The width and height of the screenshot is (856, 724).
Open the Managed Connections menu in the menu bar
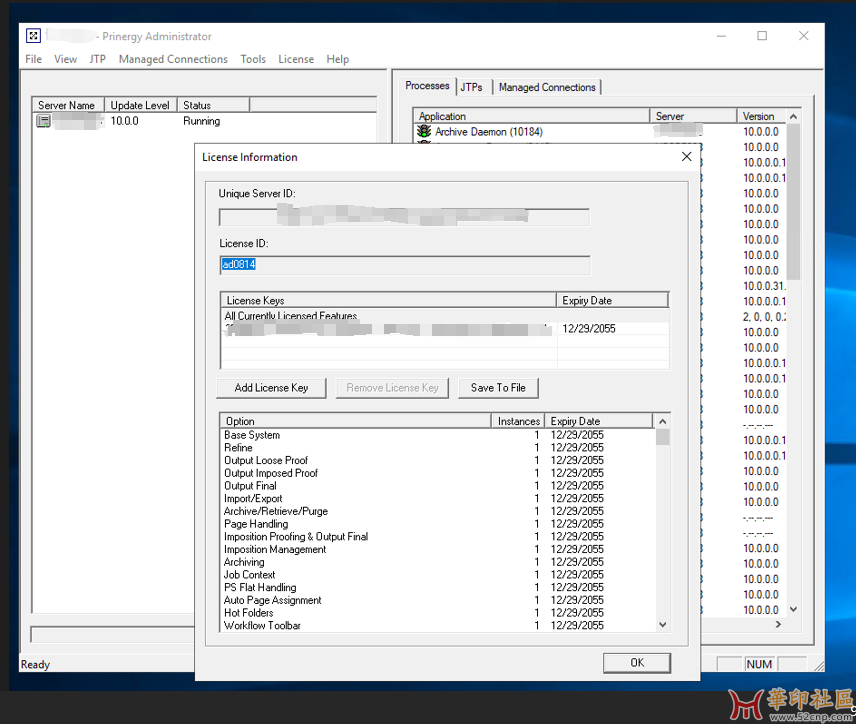[x=173, y=59]
